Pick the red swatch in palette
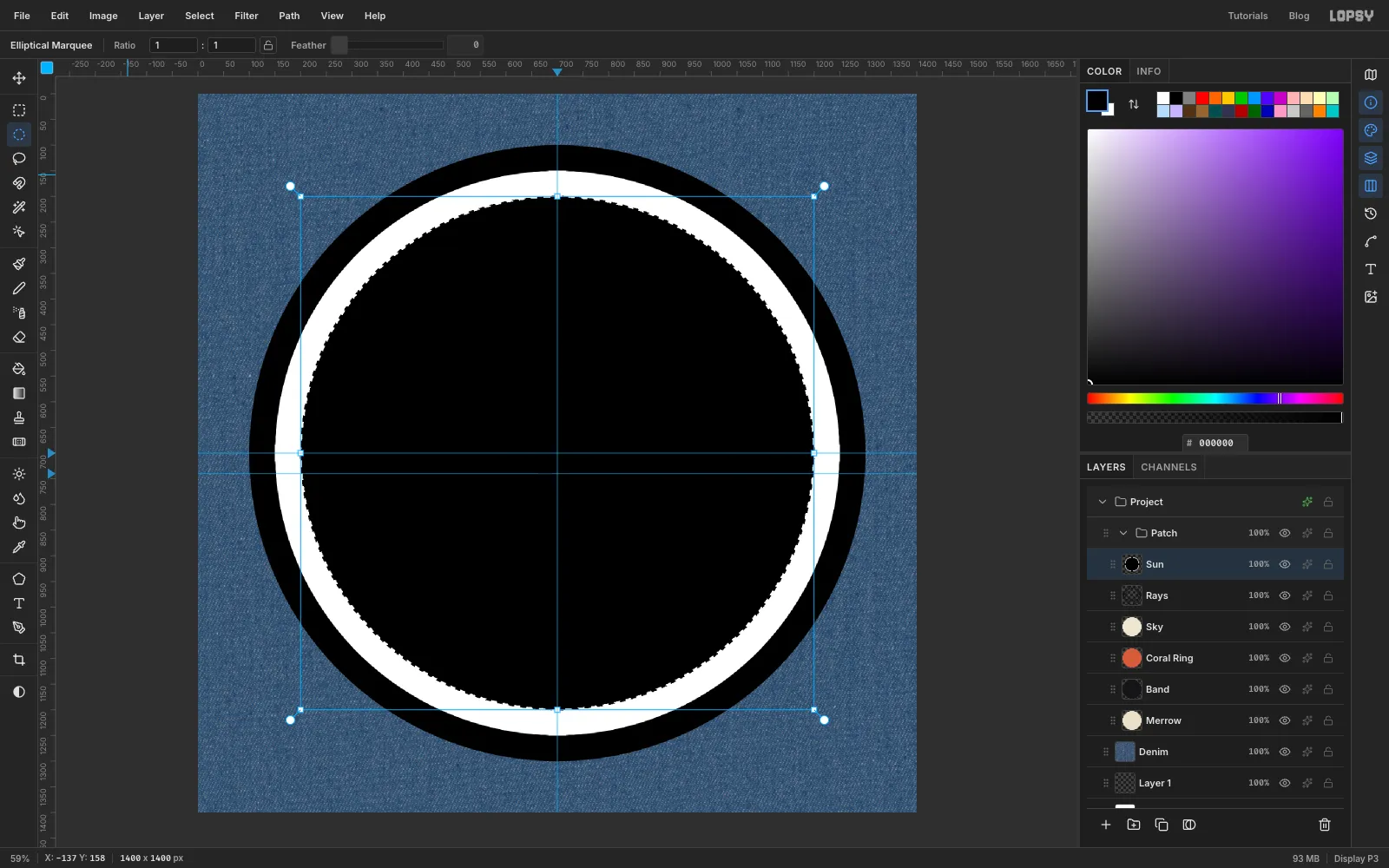 coord(1202,98)
